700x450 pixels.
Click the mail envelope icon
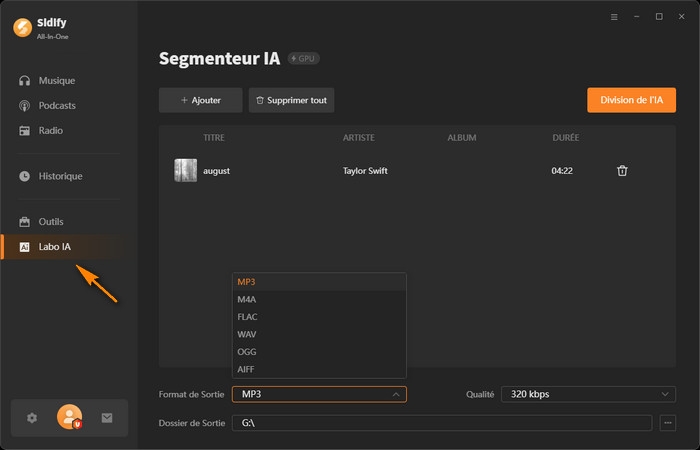107,418
